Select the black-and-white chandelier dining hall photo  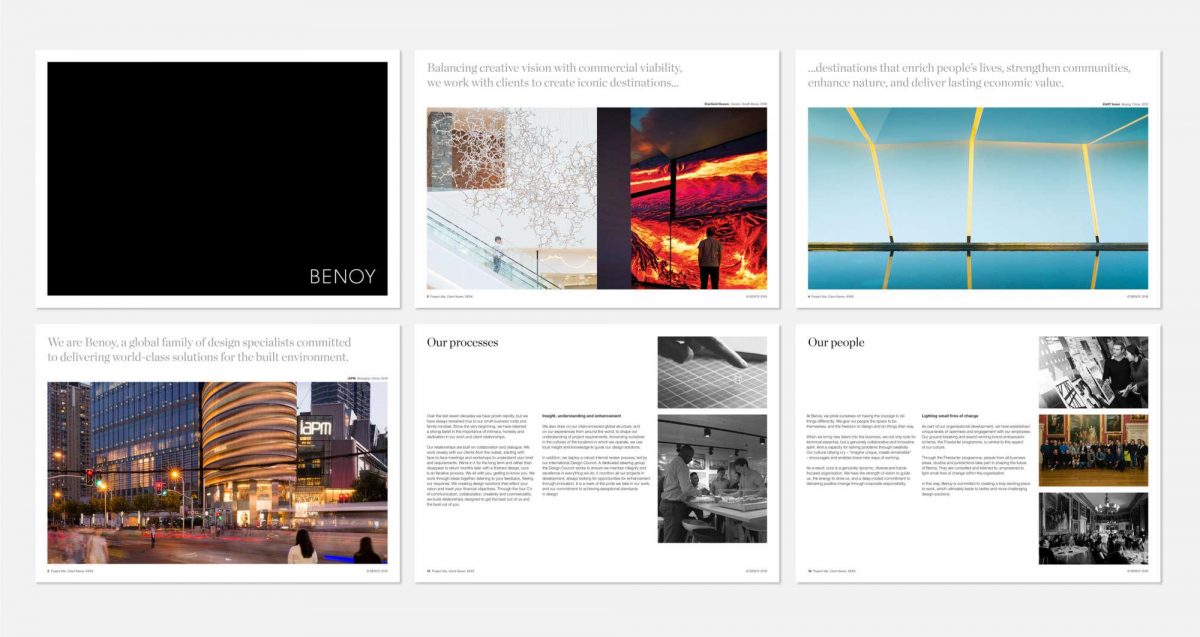point(1093,527)
